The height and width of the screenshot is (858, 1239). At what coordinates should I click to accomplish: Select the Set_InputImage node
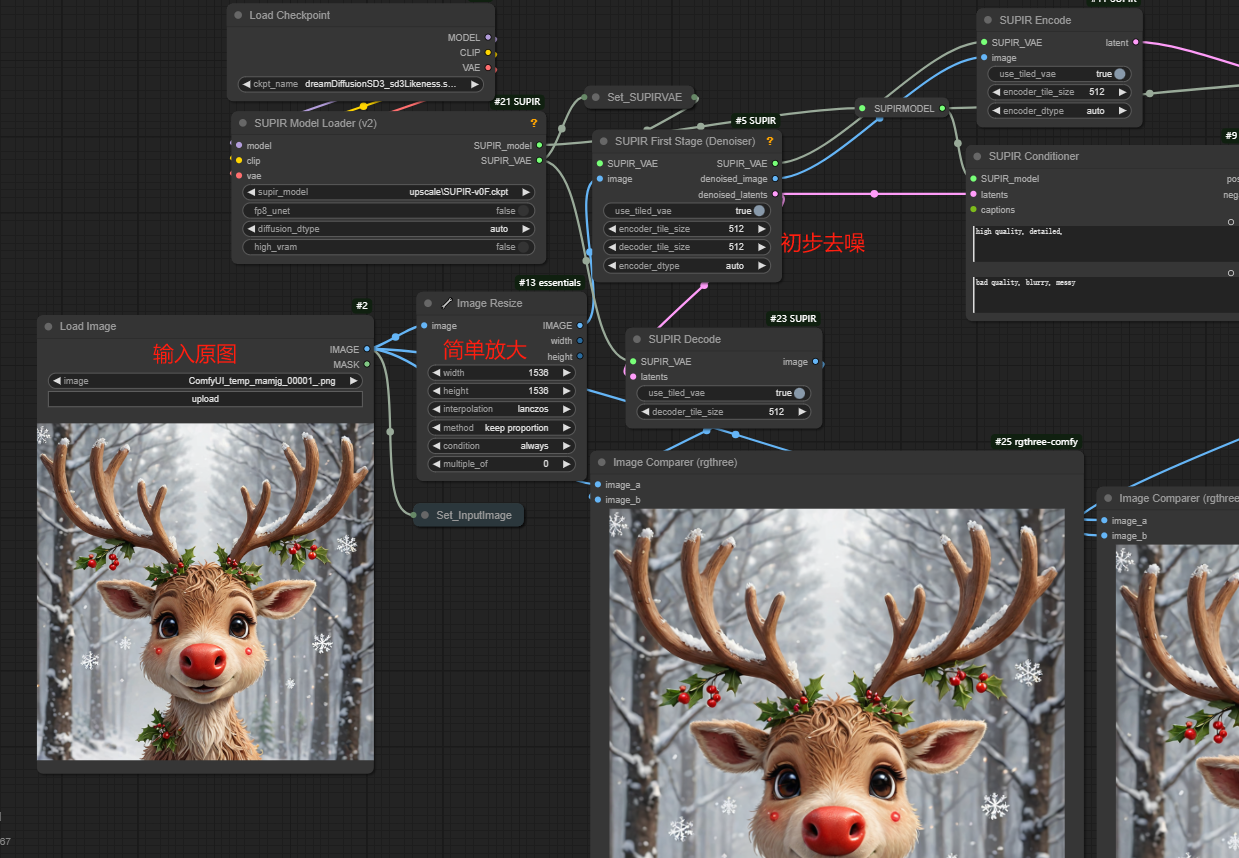(473, 515)
